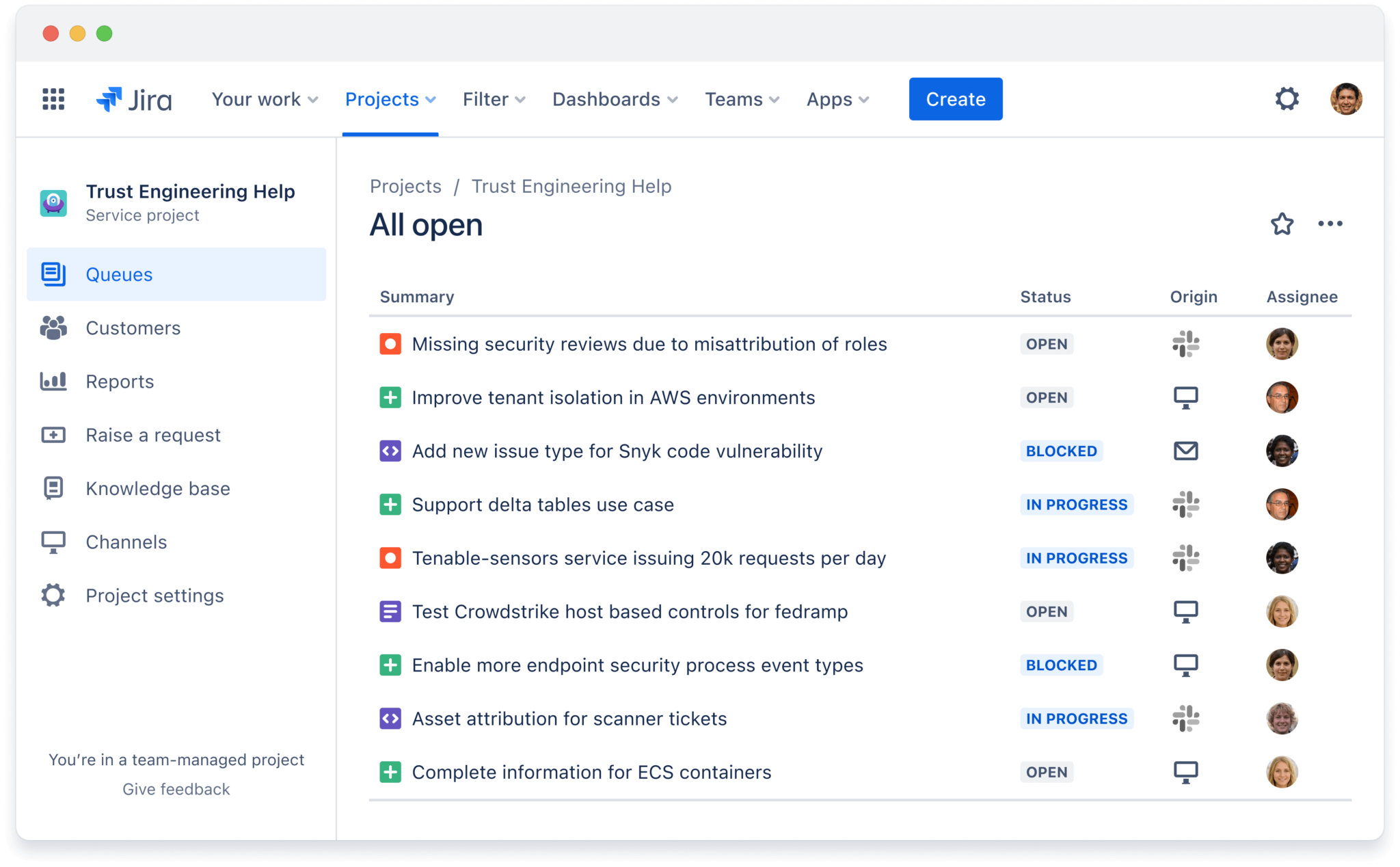
Task: Open the Queues section in the sidebar
Action: click(x=119, y=274)
